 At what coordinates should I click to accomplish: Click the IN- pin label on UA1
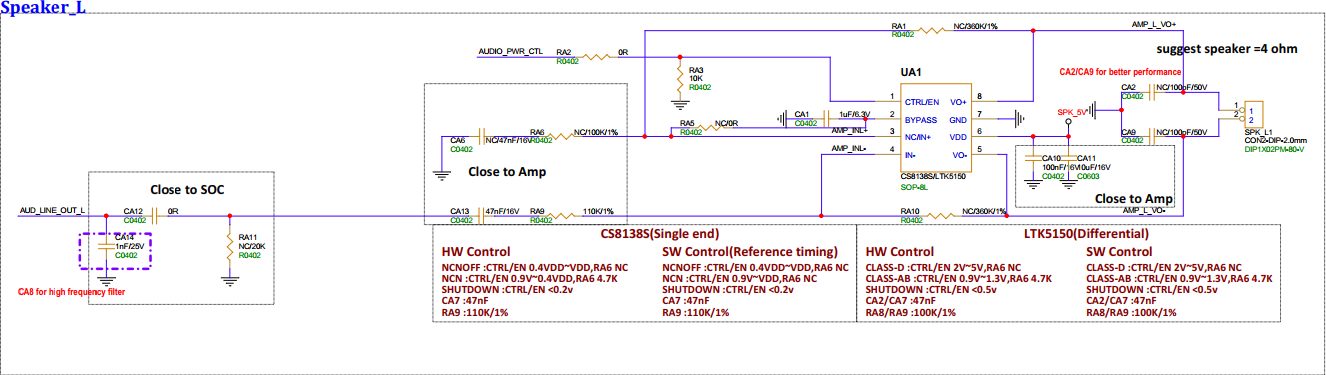tap(911, 155)
